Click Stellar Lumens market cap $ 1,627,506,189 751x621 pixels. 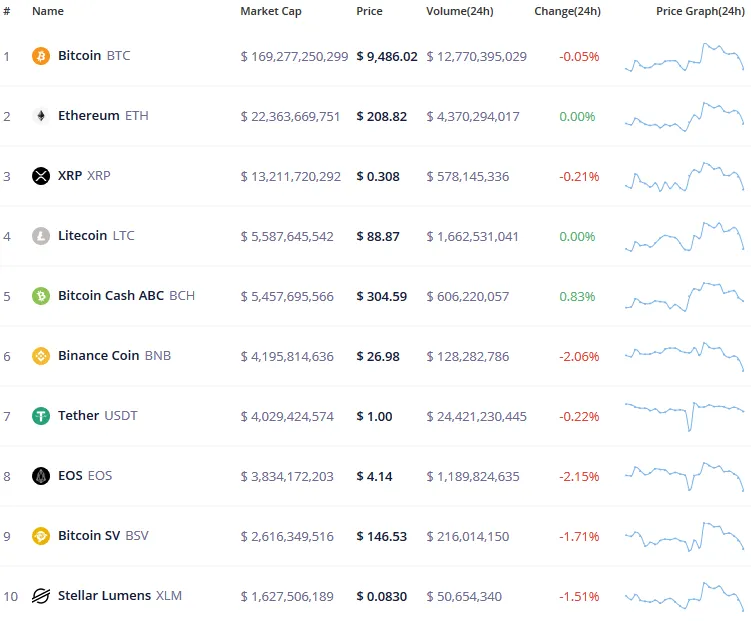[x=287, y=596]
